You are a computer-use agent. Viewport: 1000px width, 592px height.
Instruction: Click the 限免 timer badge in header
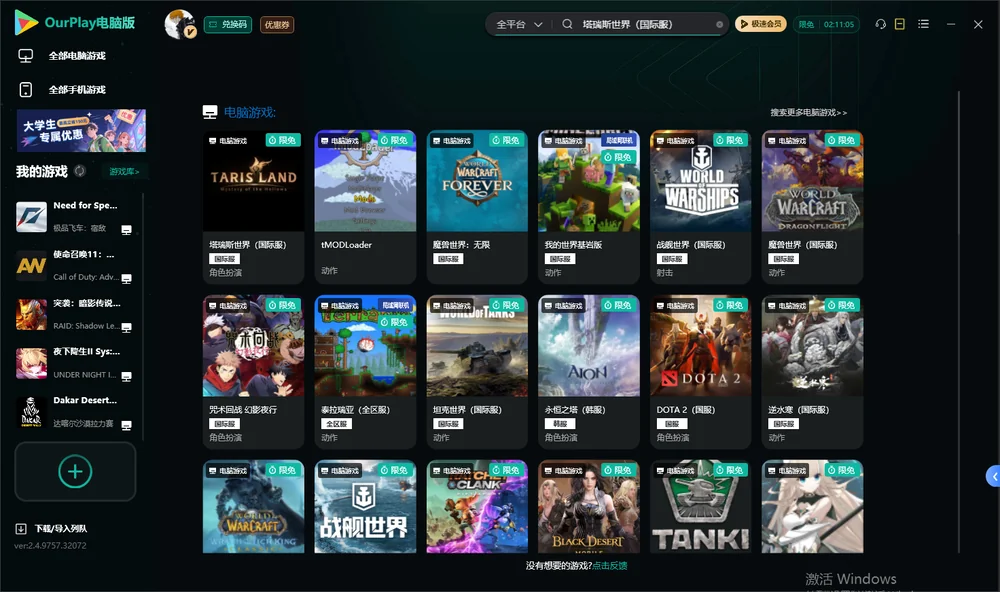[x=826, y=24]
